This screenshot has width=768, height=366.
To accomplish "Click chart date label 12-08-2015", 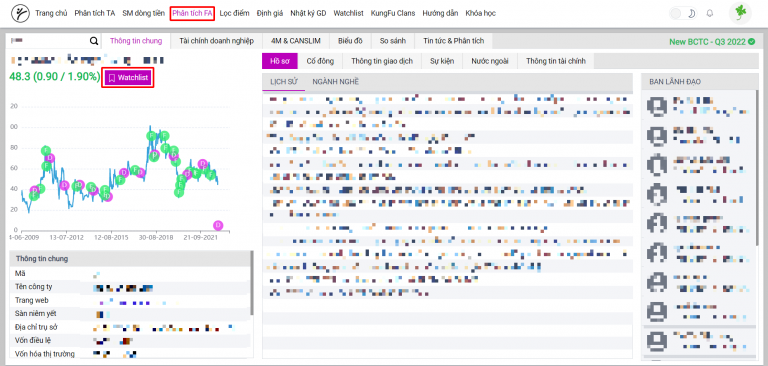I will click(111, 237).
